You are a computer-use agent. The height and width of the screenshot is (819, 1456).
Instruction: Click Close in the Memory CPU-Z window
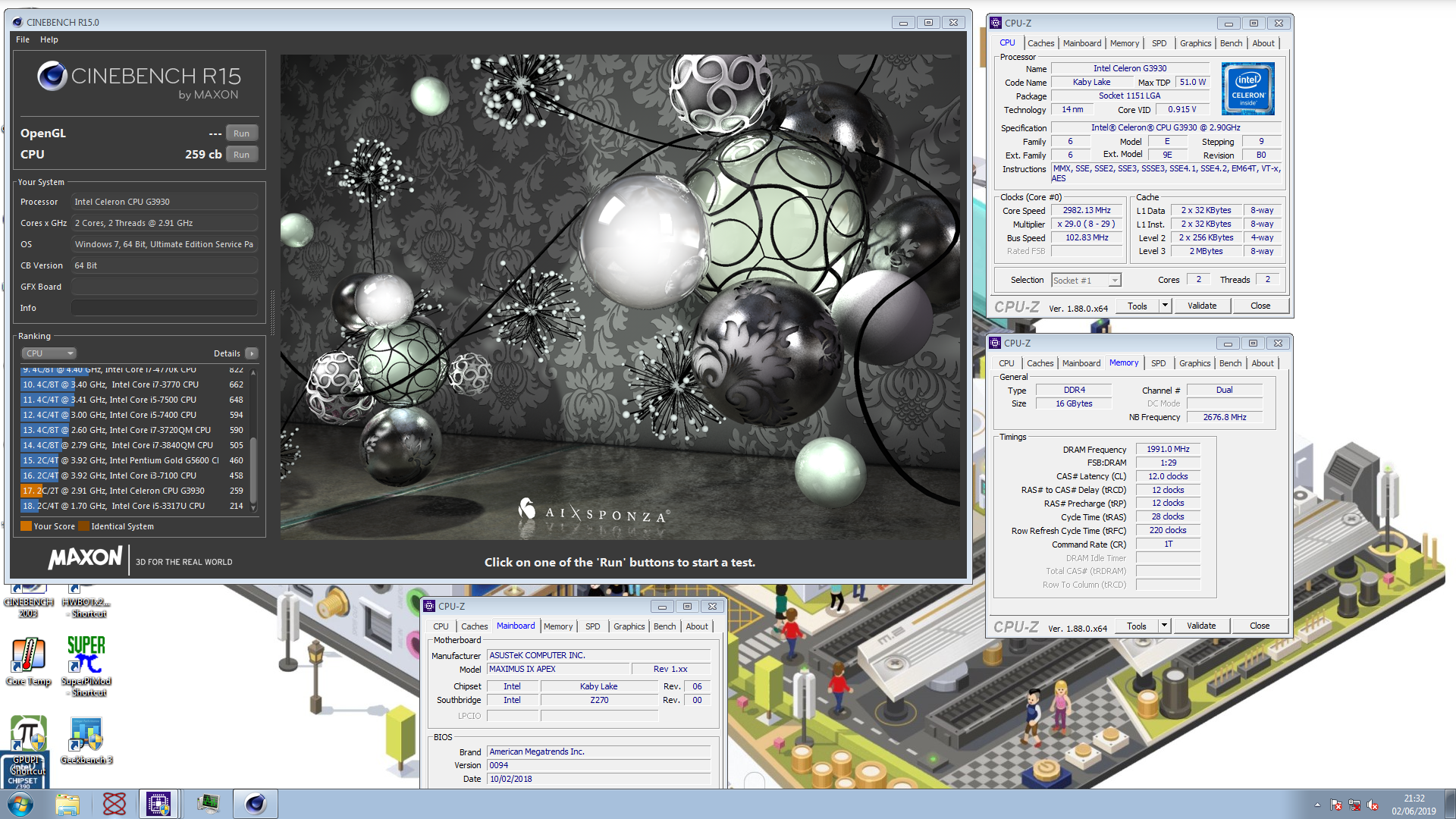1260,626
